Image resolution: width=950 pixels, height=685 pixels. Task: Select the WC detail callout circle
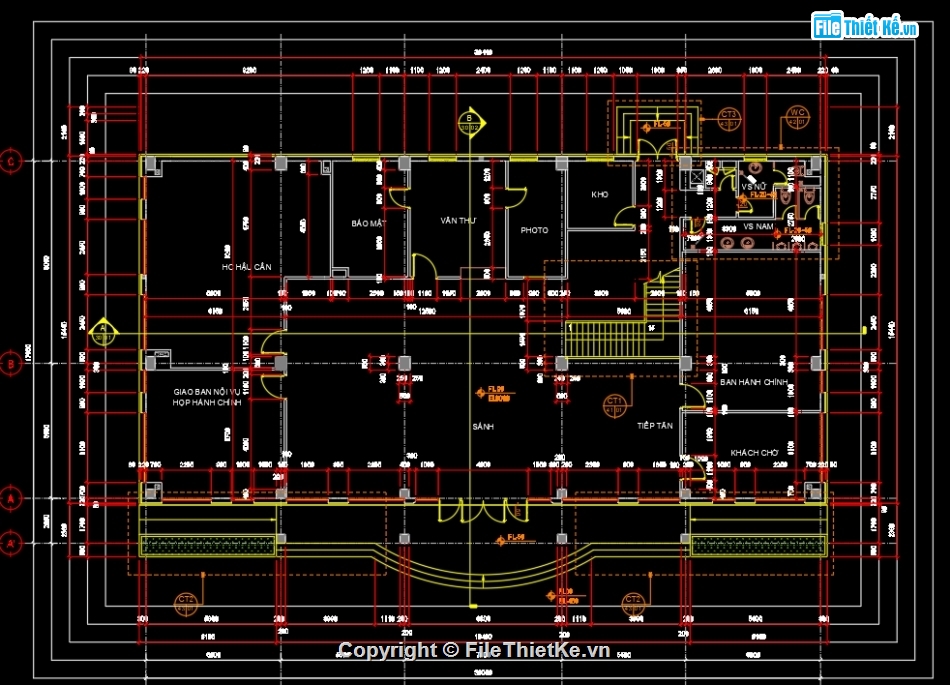coord(797,116)
